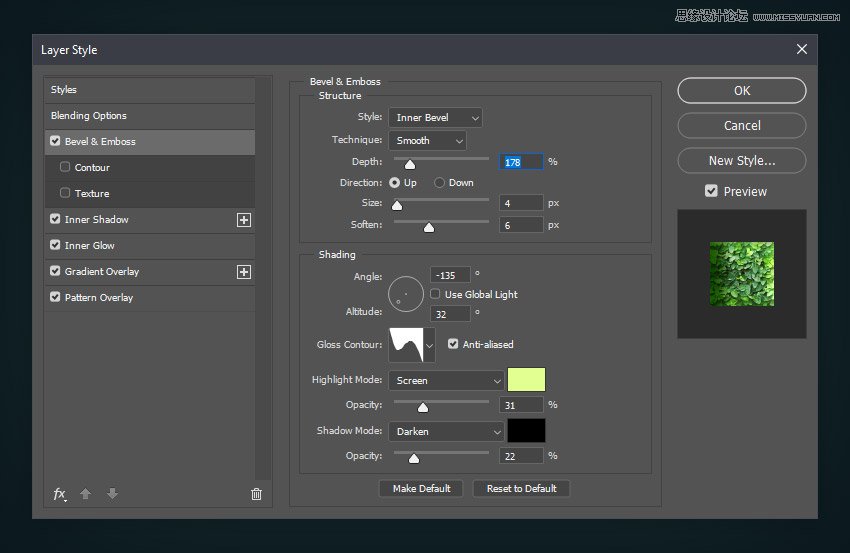
Task: Open the Shadow Mode dropdown set to Darken
Action: tap(446, 432)
